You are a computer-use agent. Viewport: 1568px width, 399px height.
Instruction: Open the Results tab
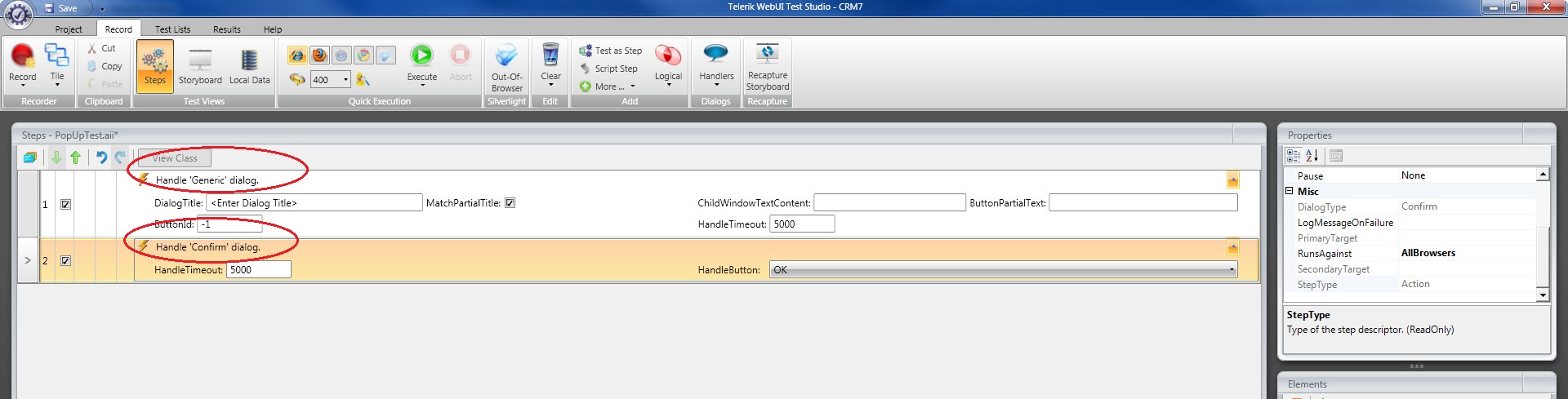[x=227, y=29]
